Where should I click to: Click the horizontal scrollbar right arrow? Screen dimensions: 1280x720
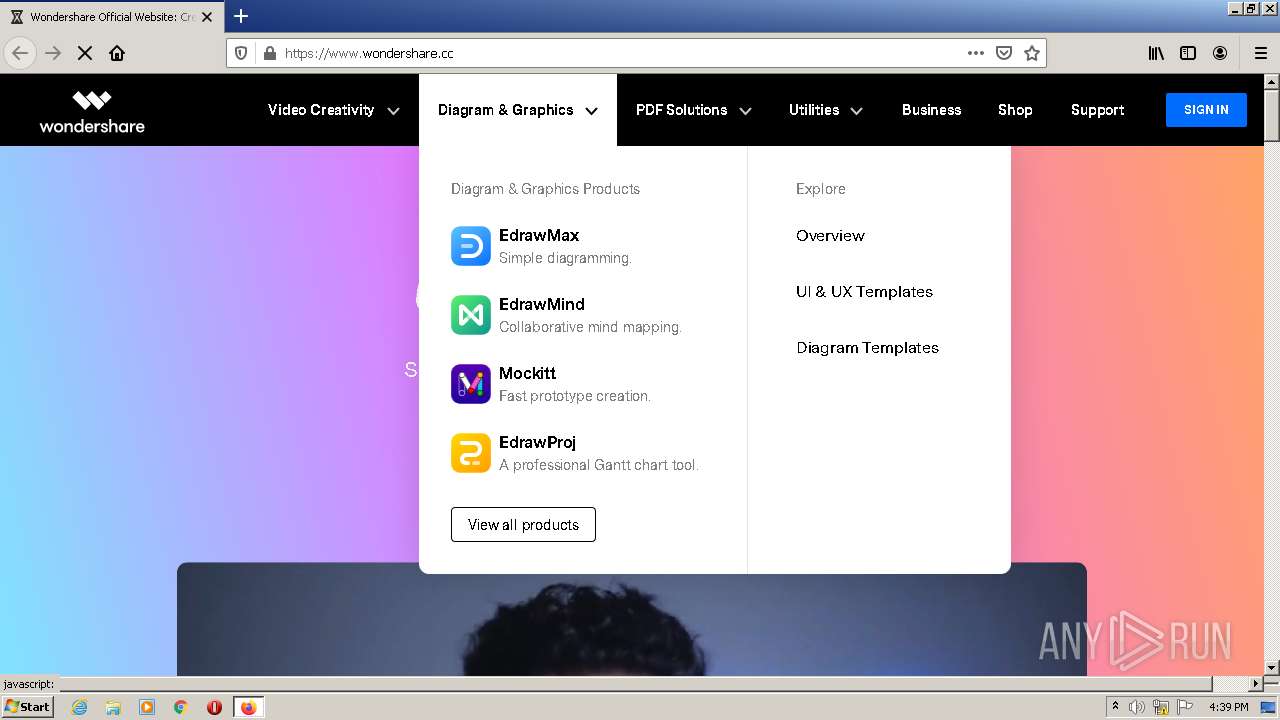pos(1256,683)
